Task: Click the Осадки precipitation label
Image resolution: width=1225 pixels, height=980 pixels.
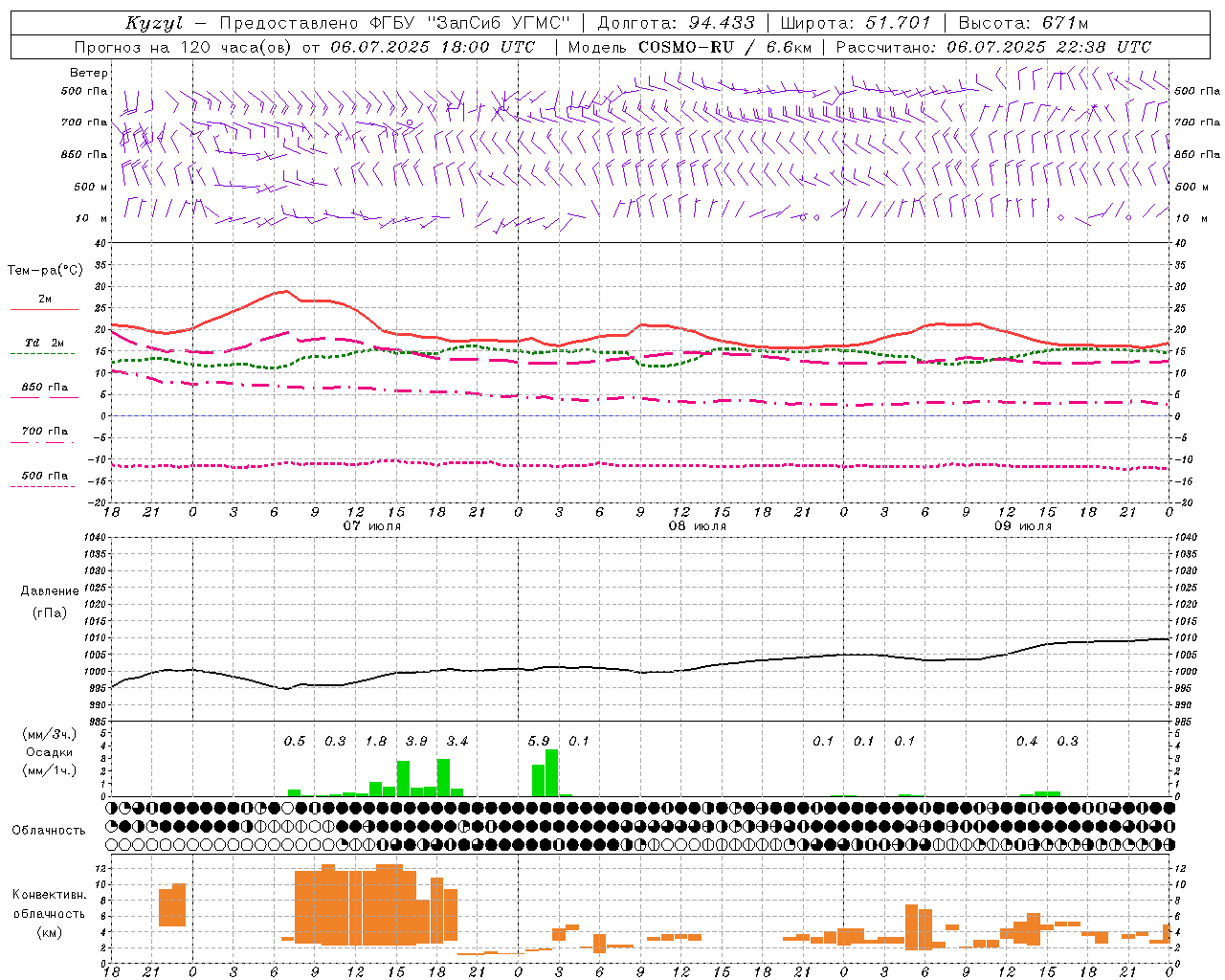Action: click(x=49, y=752)
